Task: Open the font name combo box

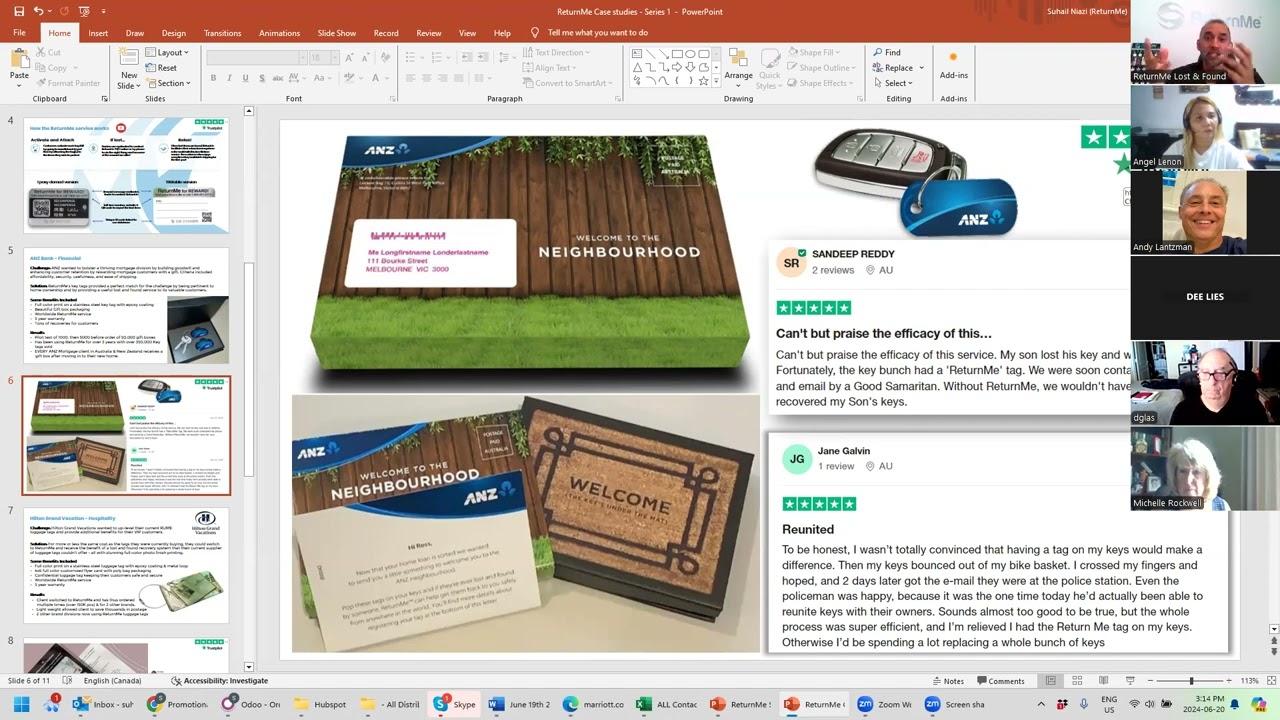Action: pyautogui.click(x=255, y=58)
